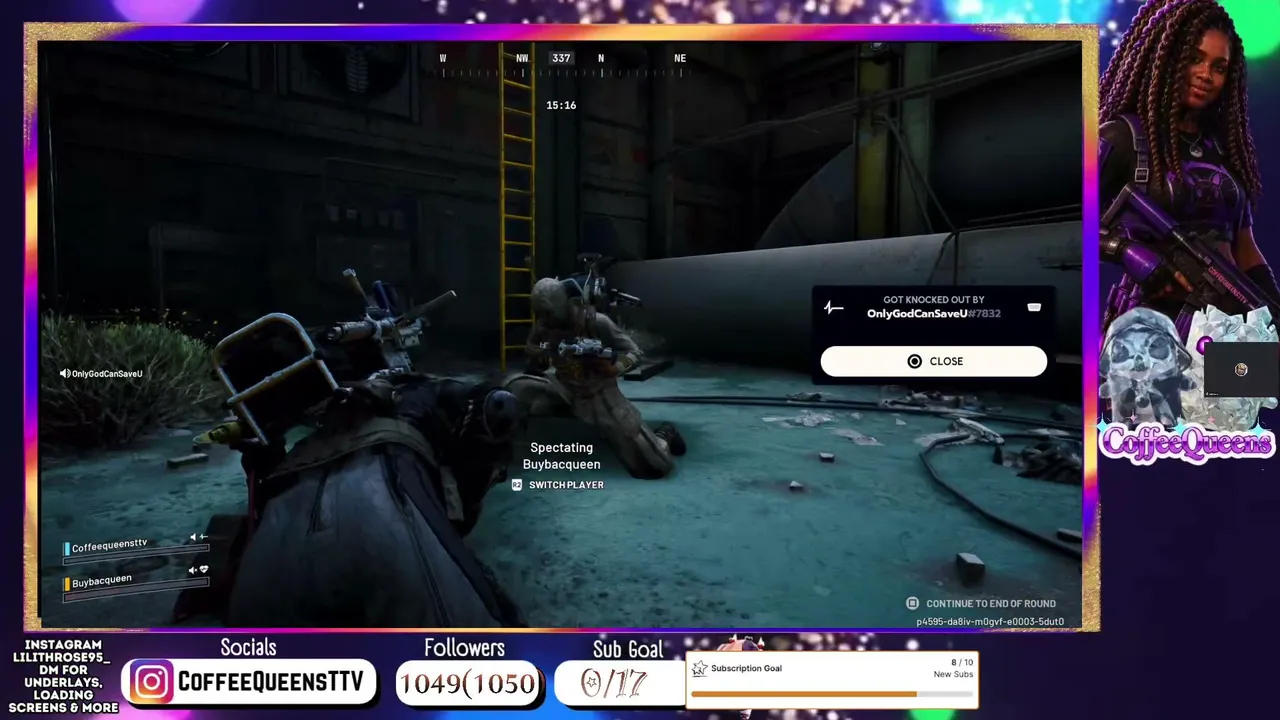Click the knocker name OnlyGodCanSaveU#7832
The height and width of the screenshot is (720, 1280).
pos(934,314)
